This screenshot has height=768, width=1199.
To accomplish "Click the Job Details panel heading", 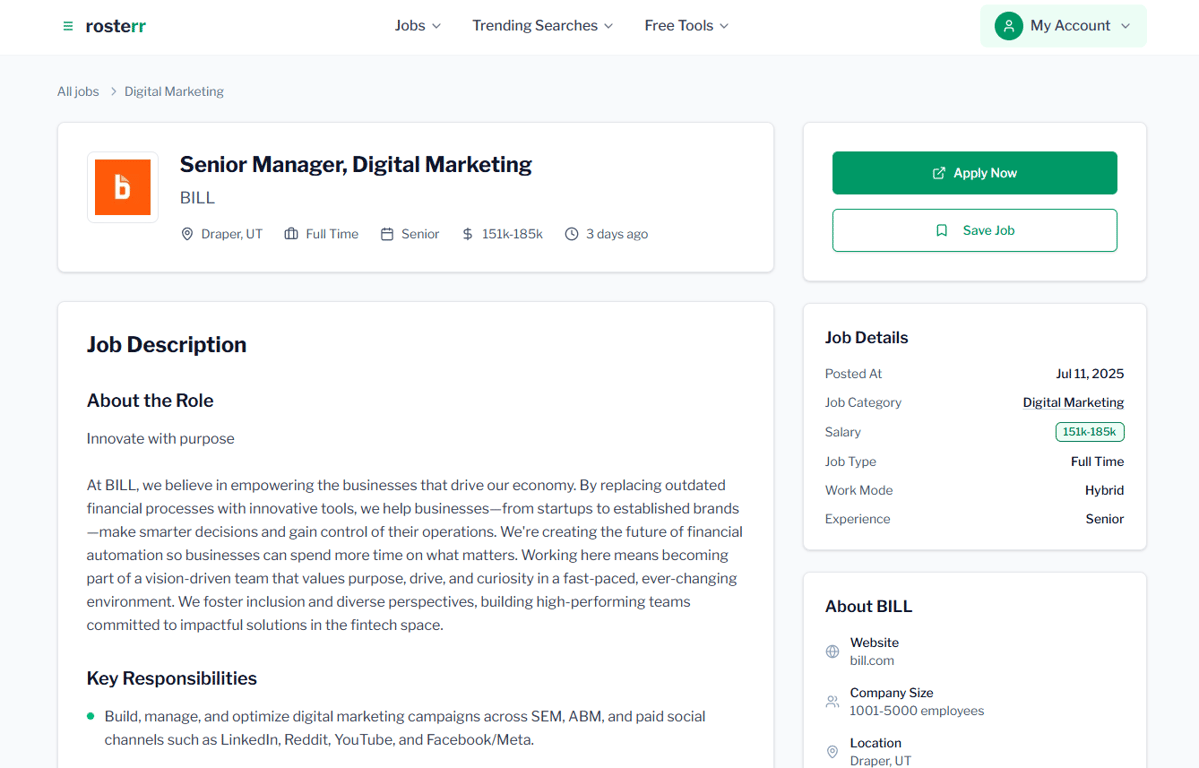I will click(x=866, y=337).
